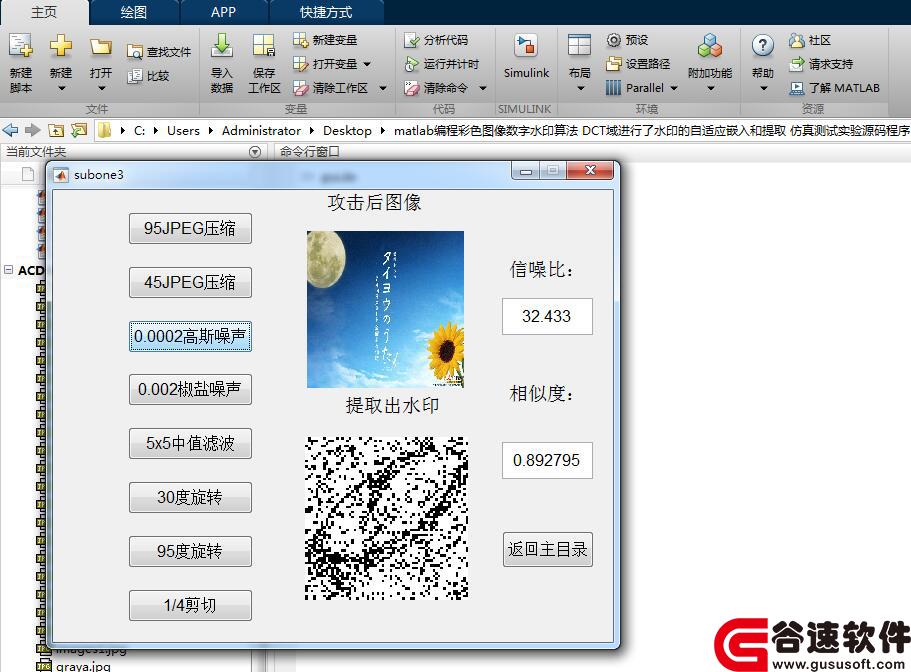Click the 打开变量 (Open Variable) icon
911x672 pixels.
(x=300, y=63)
